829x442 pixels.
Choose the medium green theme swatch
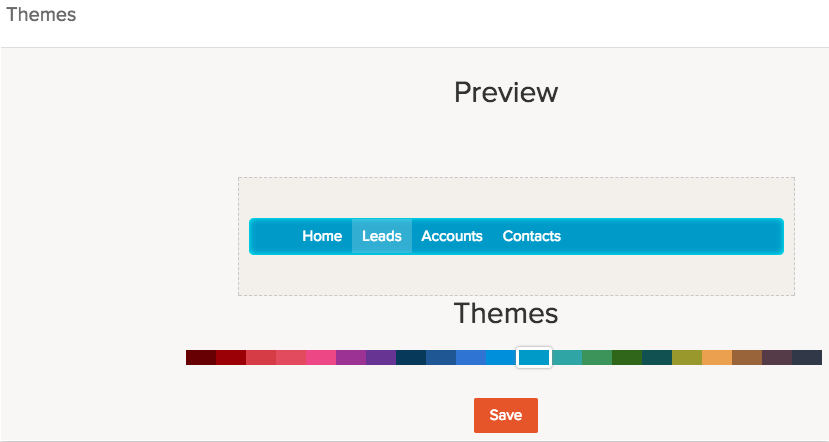pyautogui.click(x=597, y=357)
